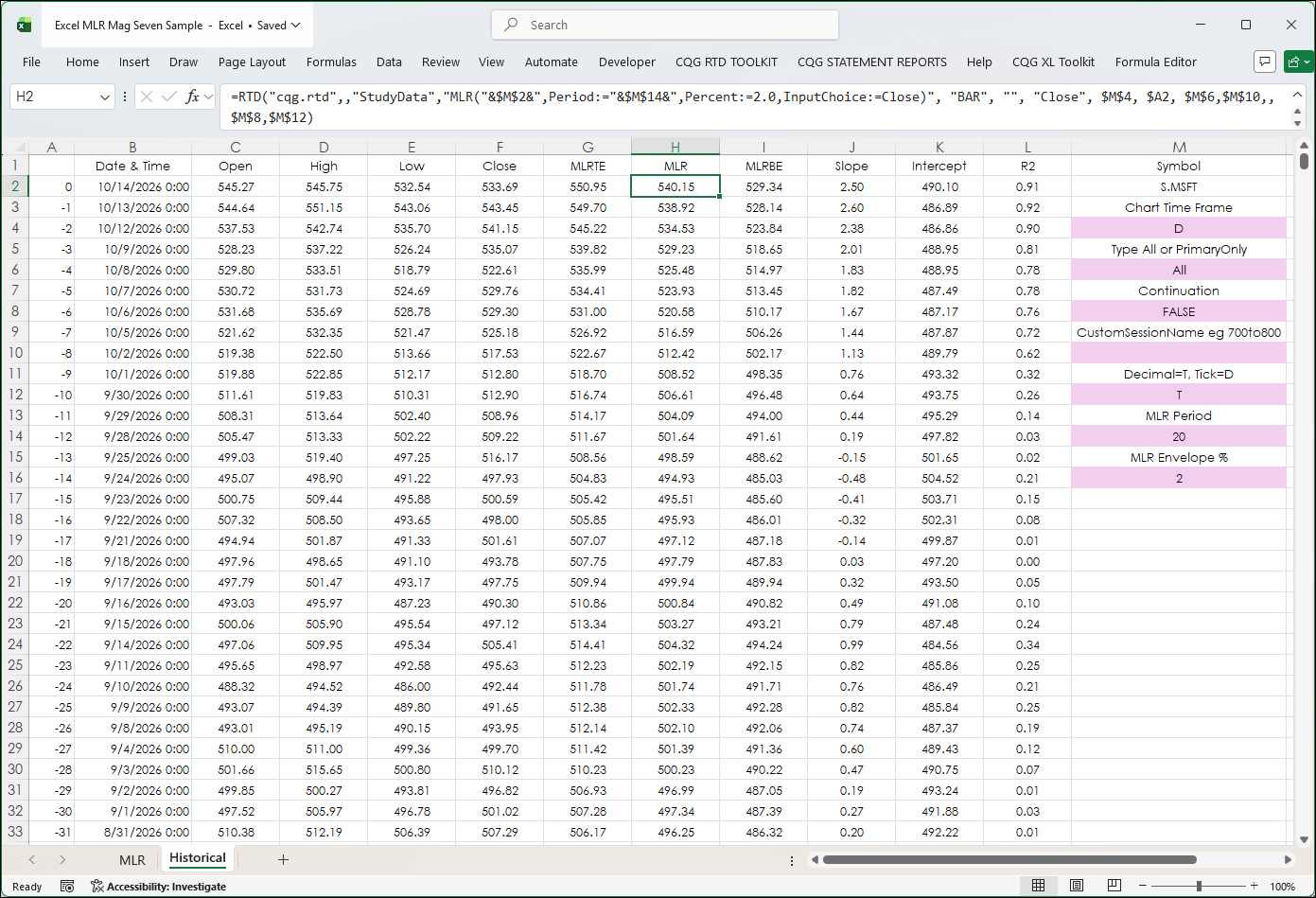Click the Search box in title bar

665,25
